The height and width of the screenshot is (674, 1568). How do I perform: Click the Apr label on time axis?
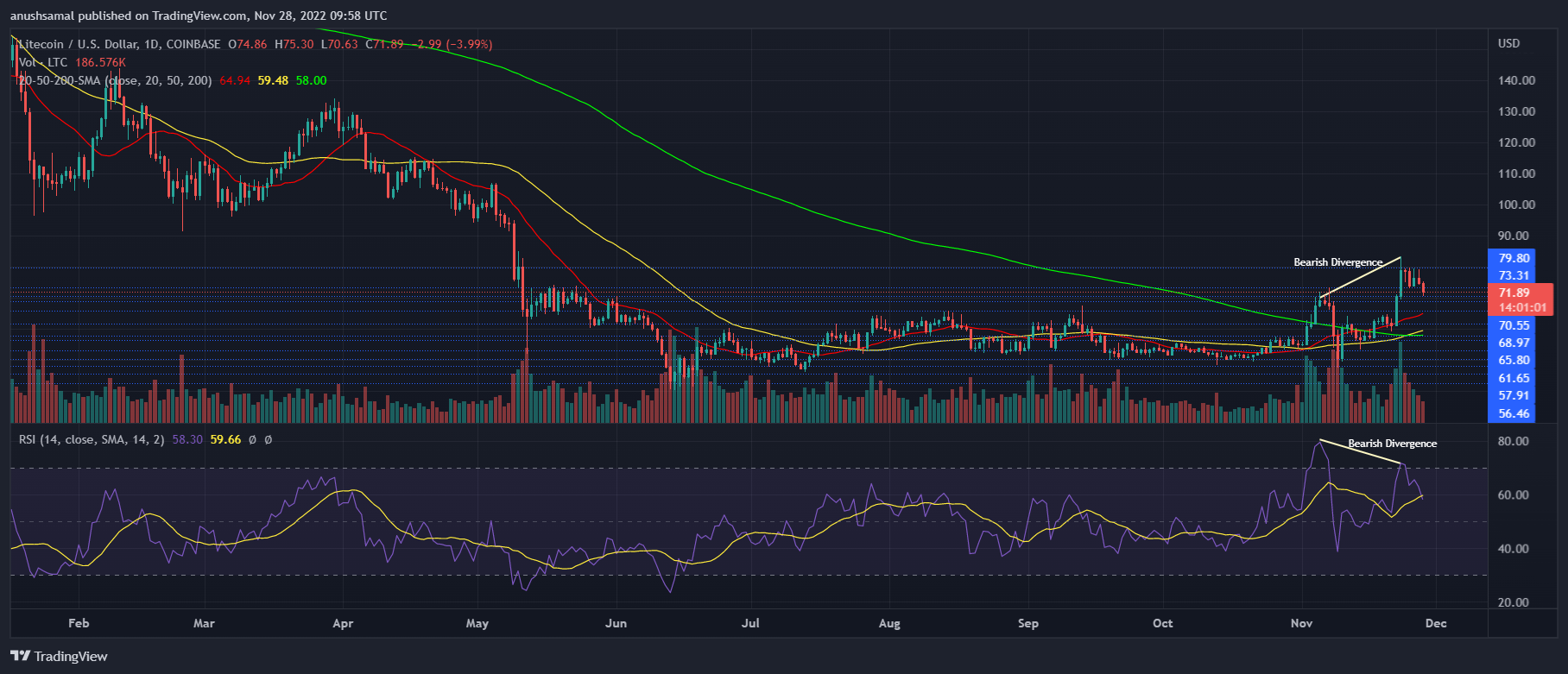(x=343, y=623)
